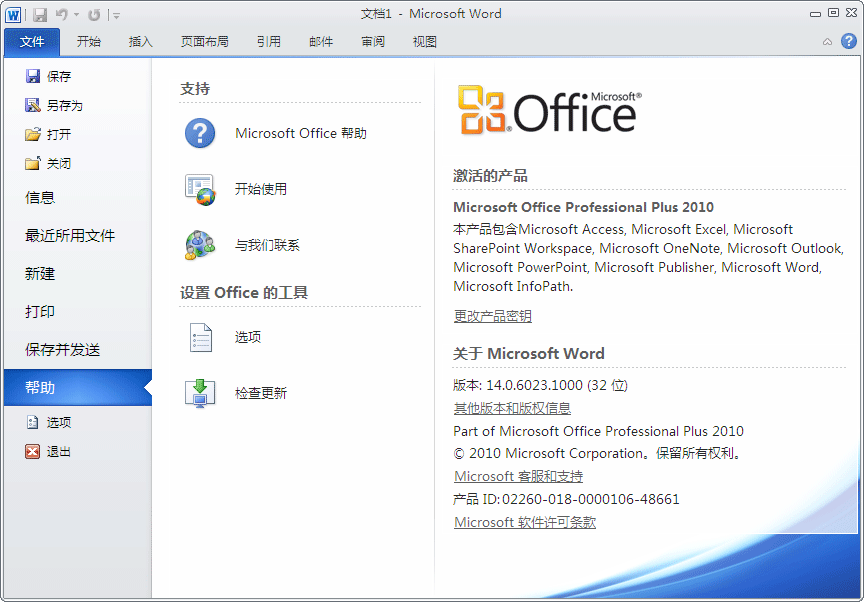Click the 检查更新 check for updates icon
This screenshot has width=864, height=602.
click(x=200, y=393)
